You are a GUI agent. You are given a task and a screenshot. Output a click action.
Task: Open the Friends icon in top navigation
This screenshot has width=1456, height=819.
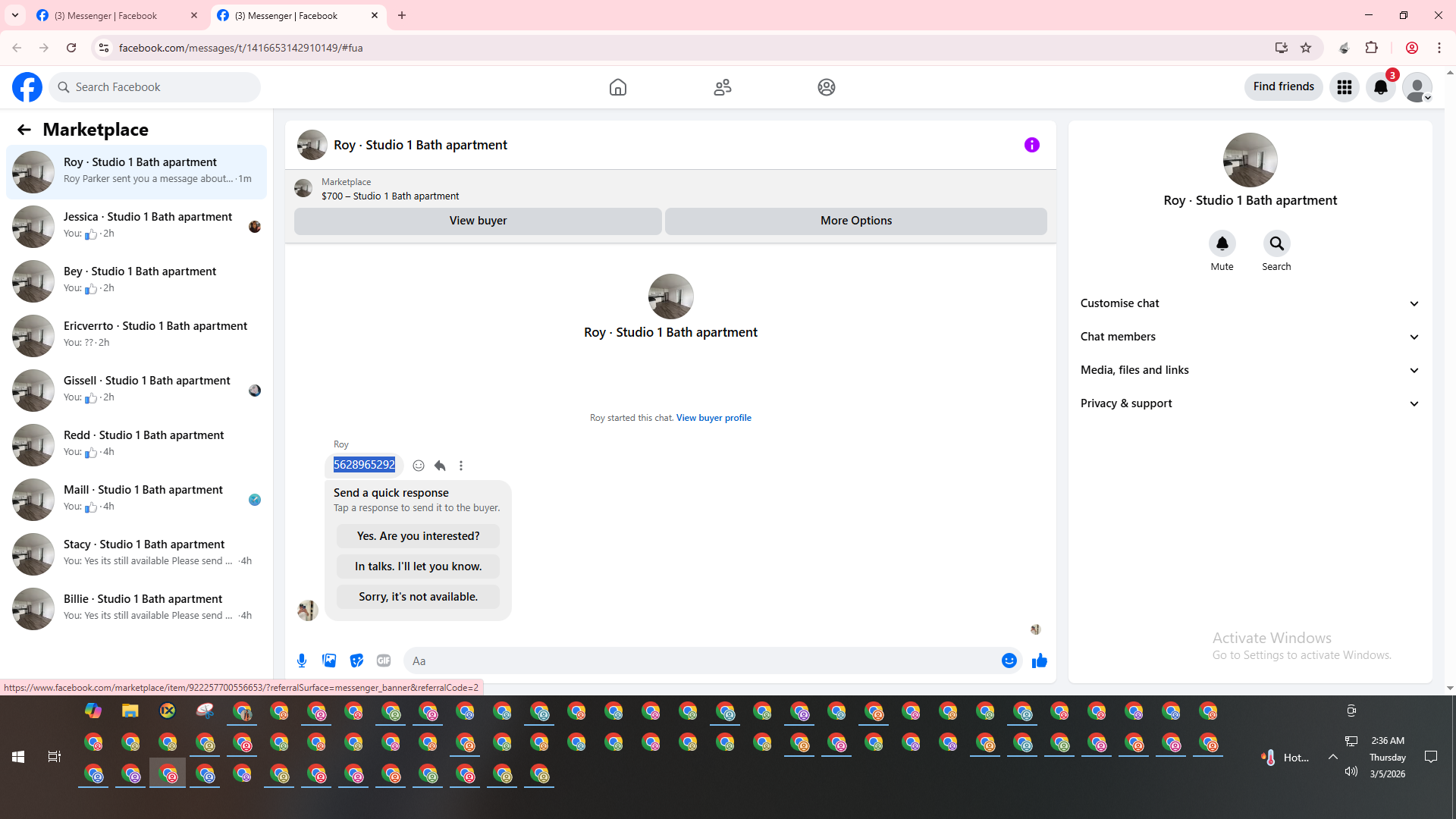[723, 87]
